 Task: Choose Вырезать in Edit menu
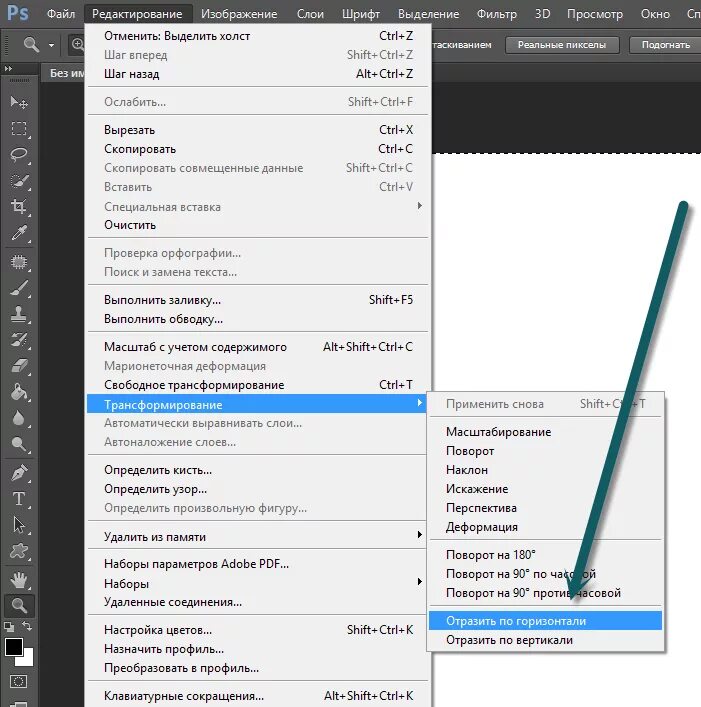257,130
